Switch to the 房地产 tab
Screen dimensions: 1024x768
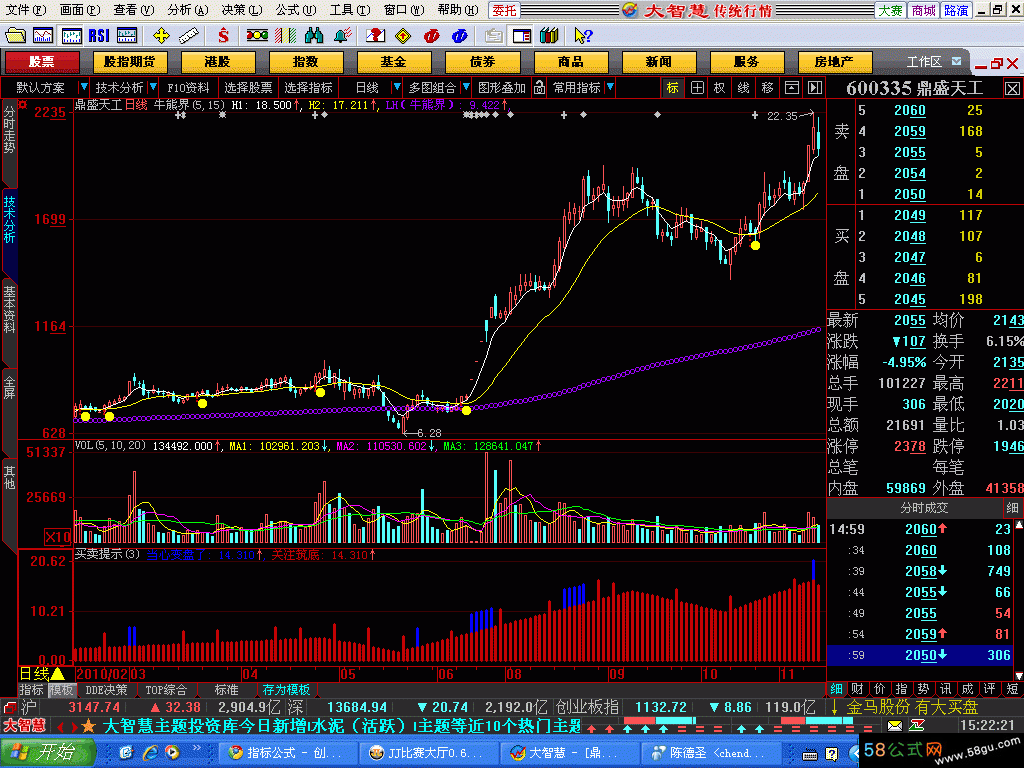[x=835, y=62]
